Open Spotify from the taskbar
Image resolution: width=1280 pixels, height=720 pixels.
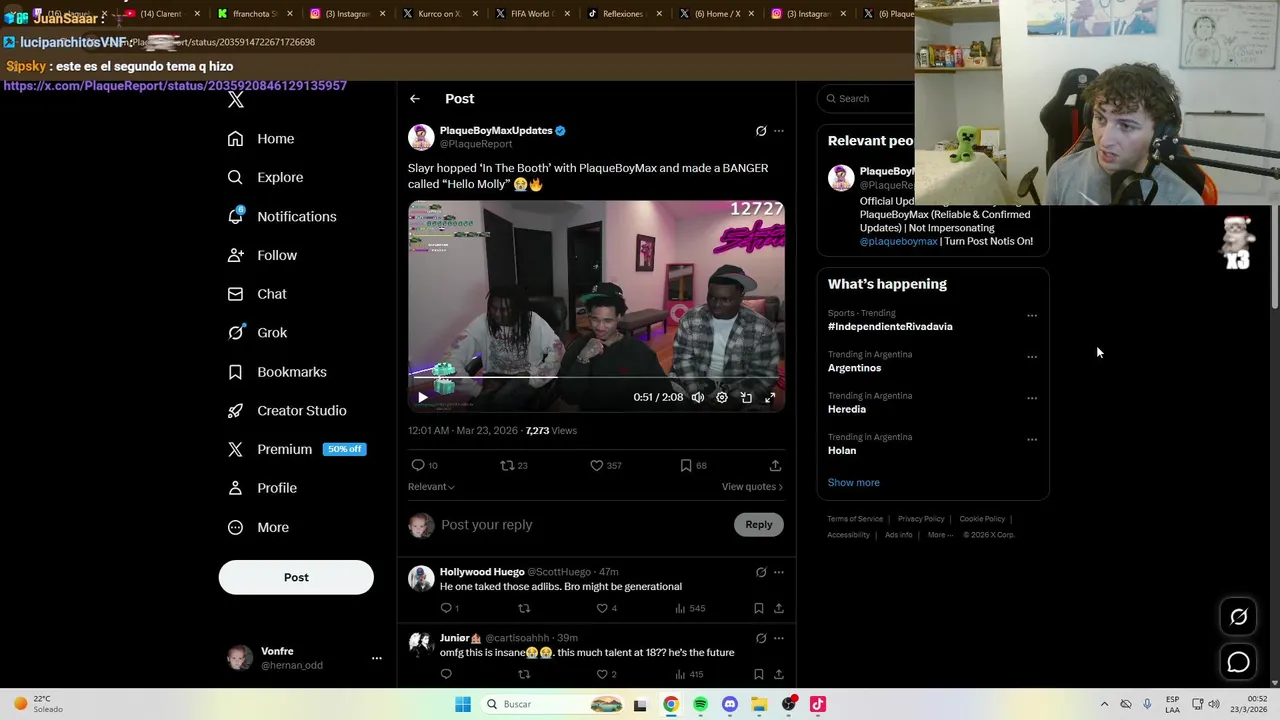coord(700,704)
